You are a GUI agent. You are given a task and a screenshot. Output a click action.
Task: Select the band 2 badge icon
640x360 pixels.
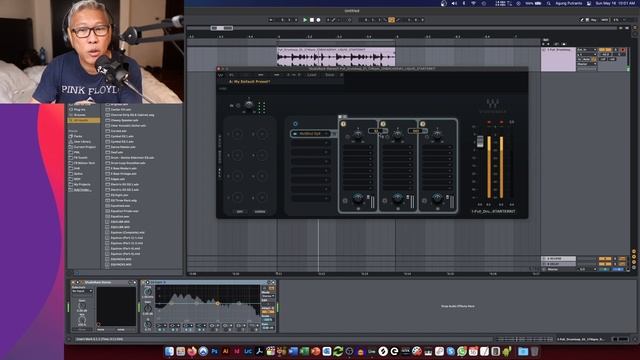point(383,124)
